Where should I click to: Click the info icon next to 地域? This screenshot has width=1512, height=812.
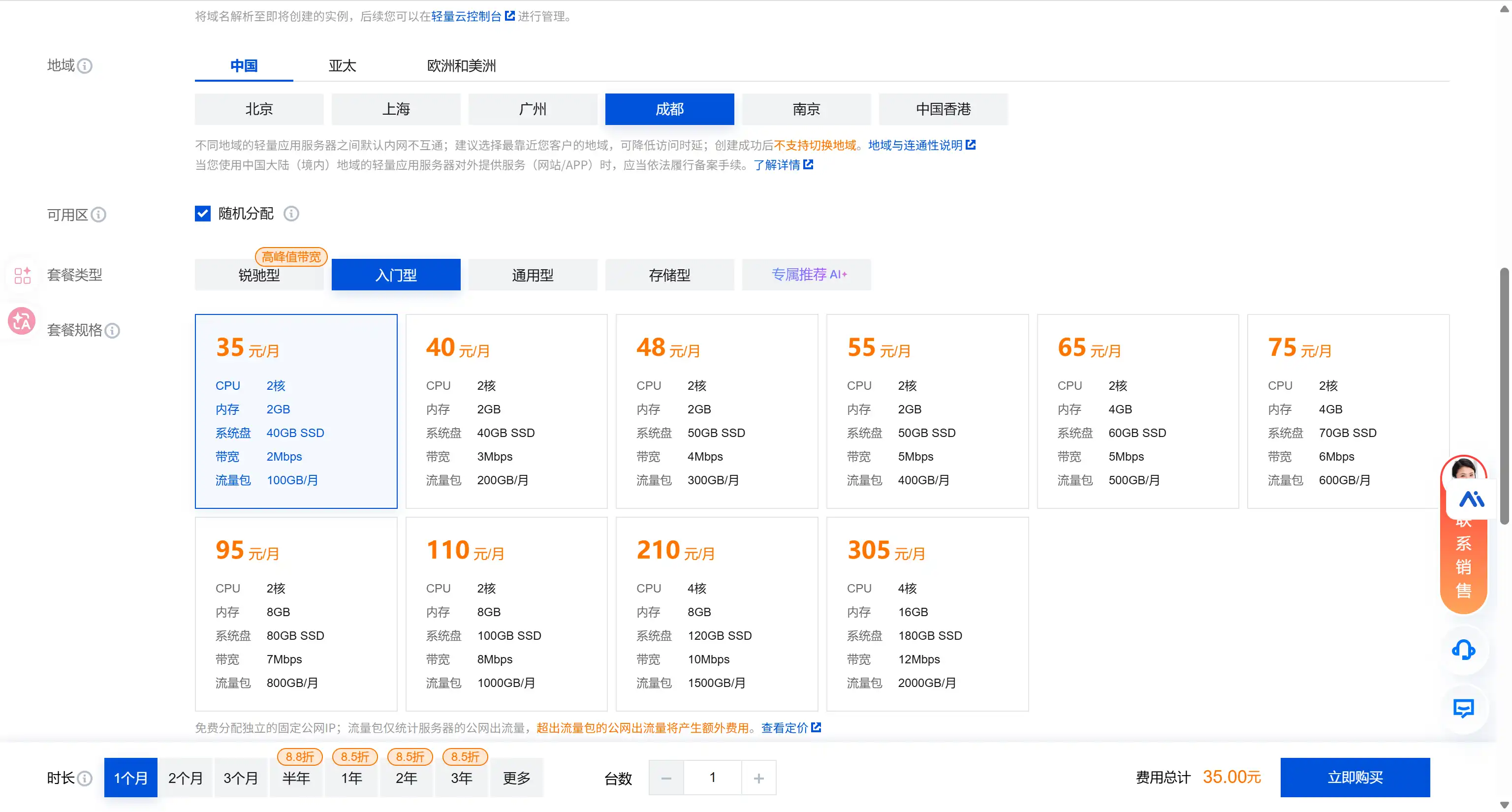(x=85, y=66)
